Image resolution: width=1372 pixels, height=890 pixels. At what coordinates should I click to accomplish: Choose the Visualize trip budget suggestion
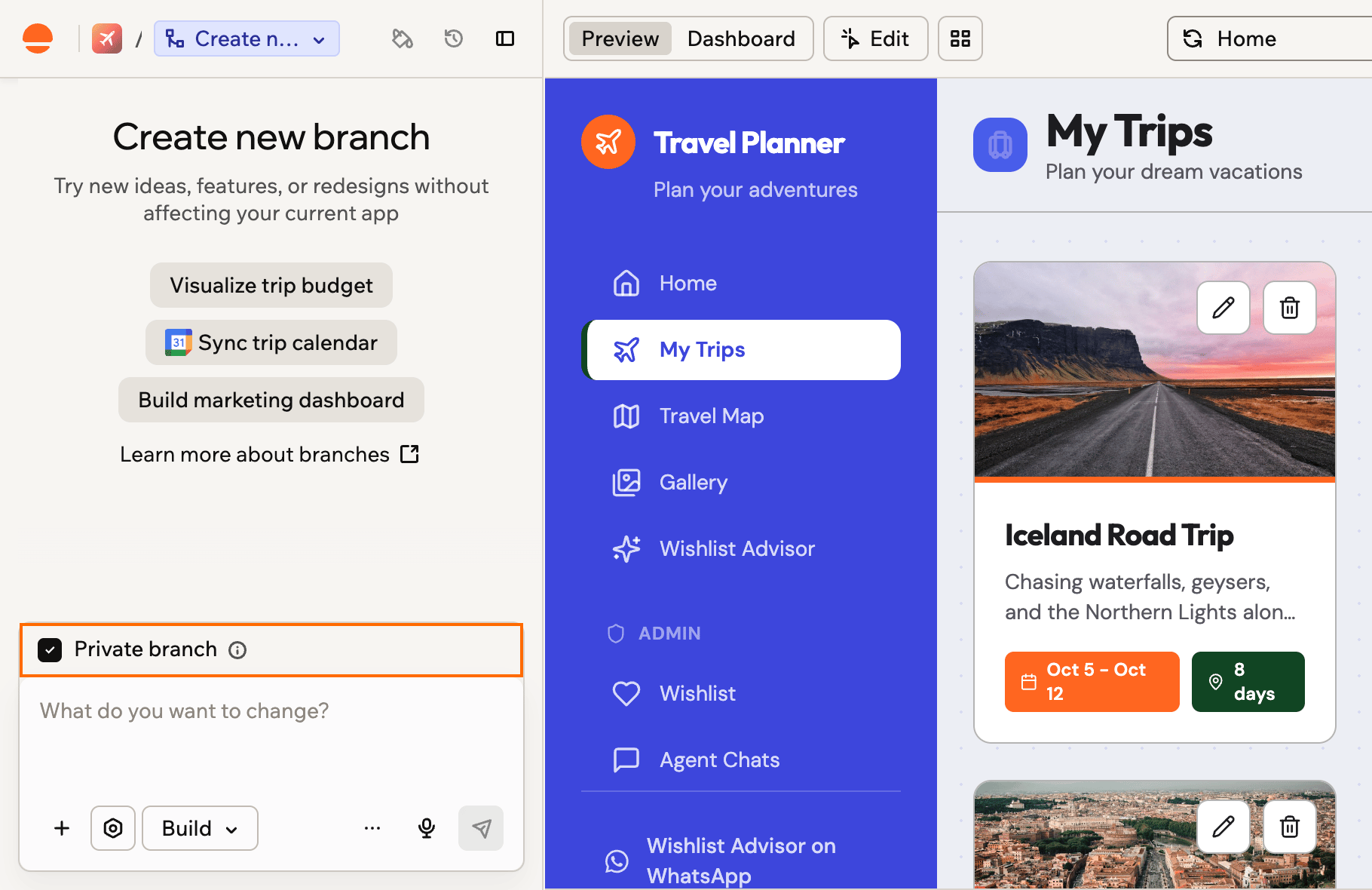coord(271,285)
